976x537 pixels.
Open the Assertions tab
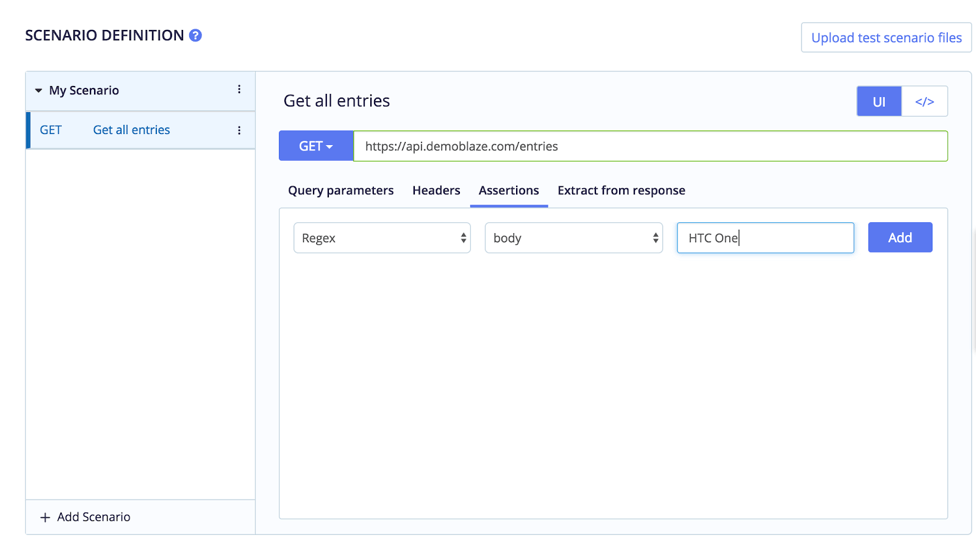509,190
